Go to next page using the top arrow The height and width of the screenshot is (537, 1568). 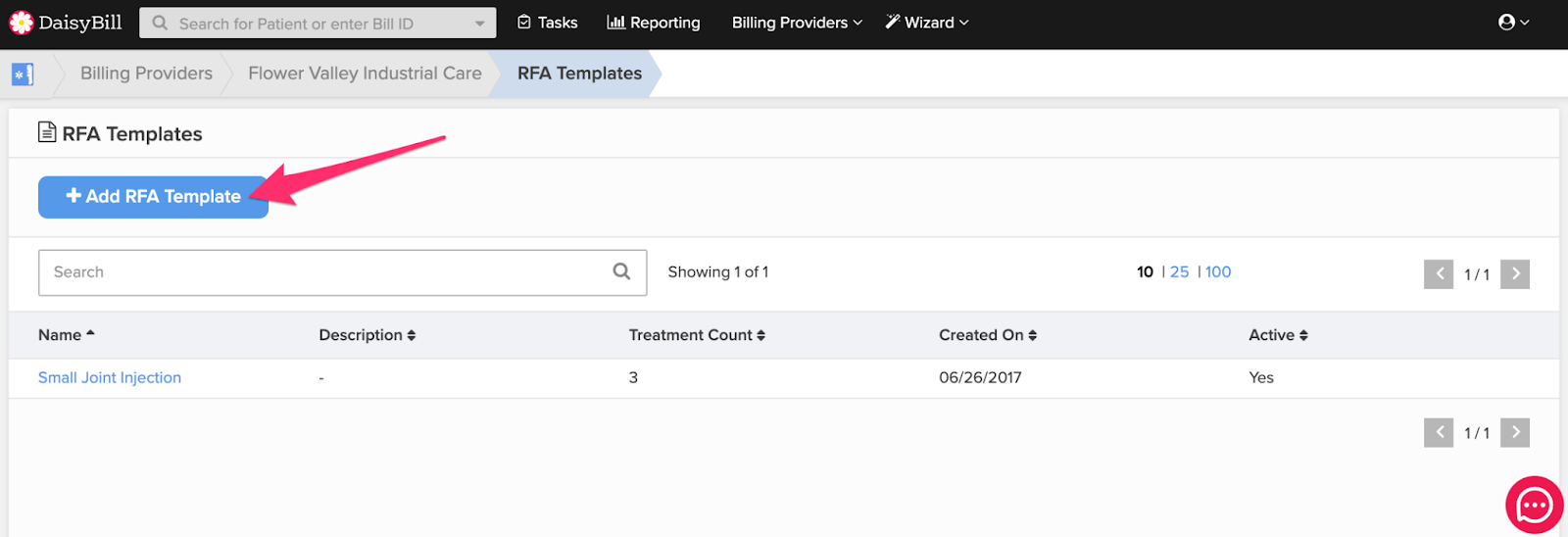pyautogui.click(x=1515, y=273)
